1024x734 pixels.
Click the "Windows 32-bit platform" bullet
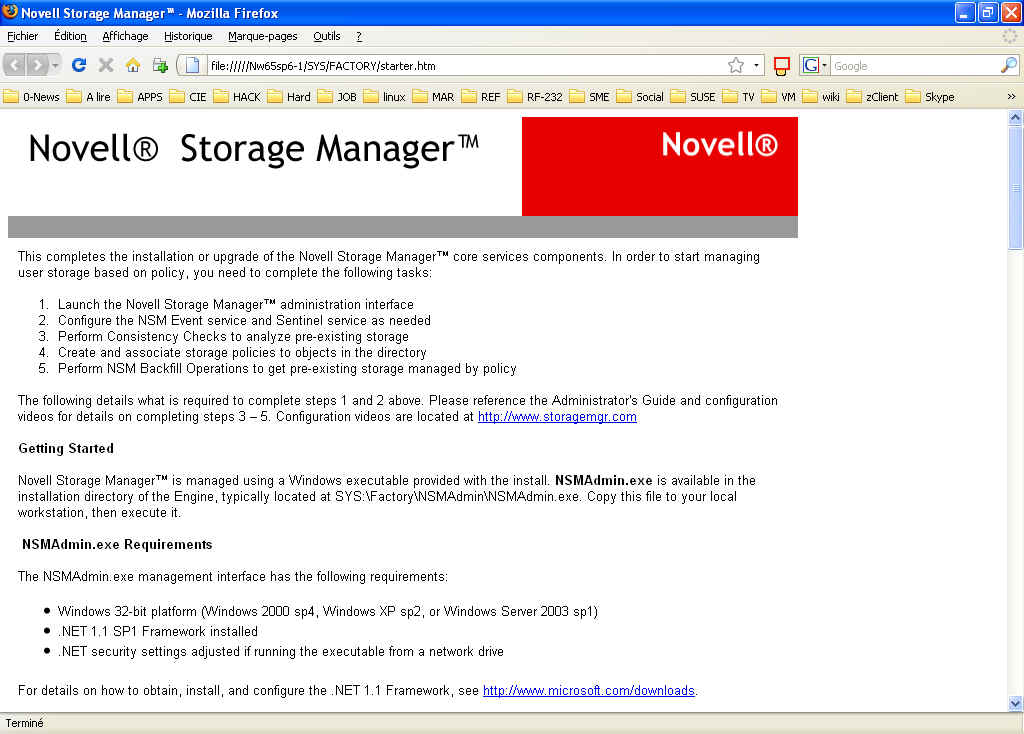coord(328,611)
